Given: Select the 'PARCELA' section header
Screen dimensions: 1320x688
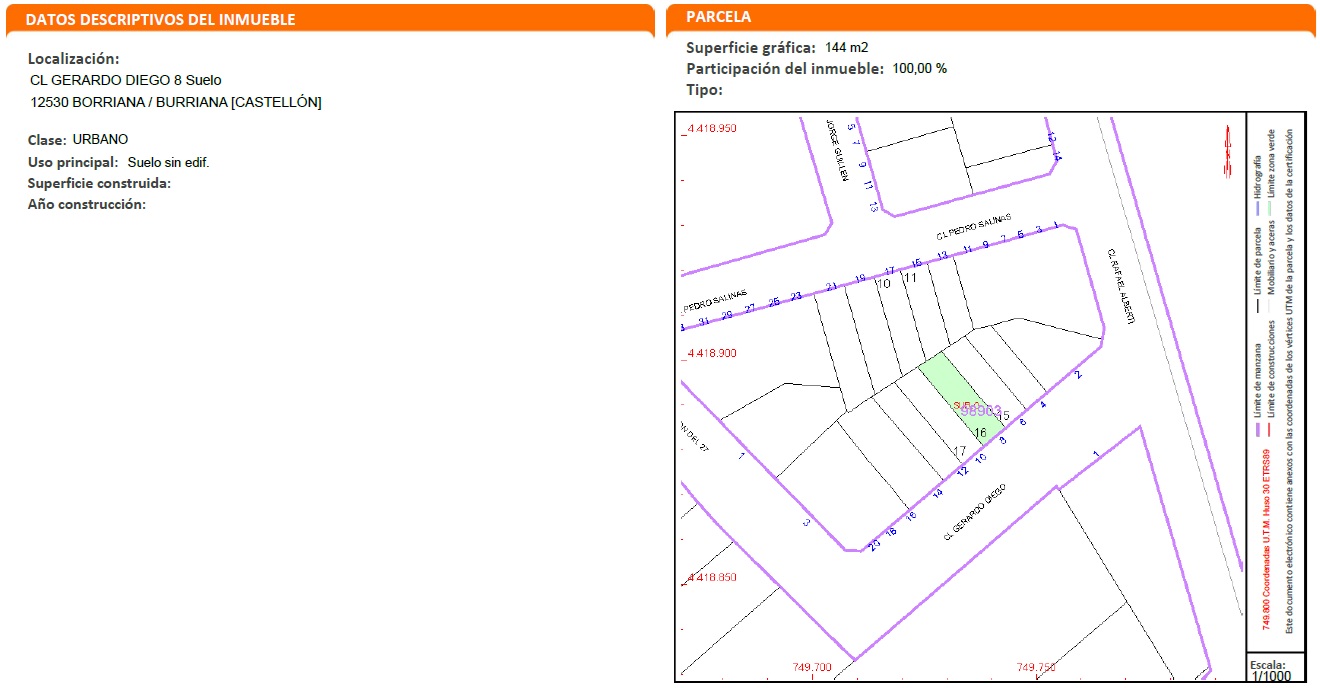Looking at the screenshot, I should 718,17.
